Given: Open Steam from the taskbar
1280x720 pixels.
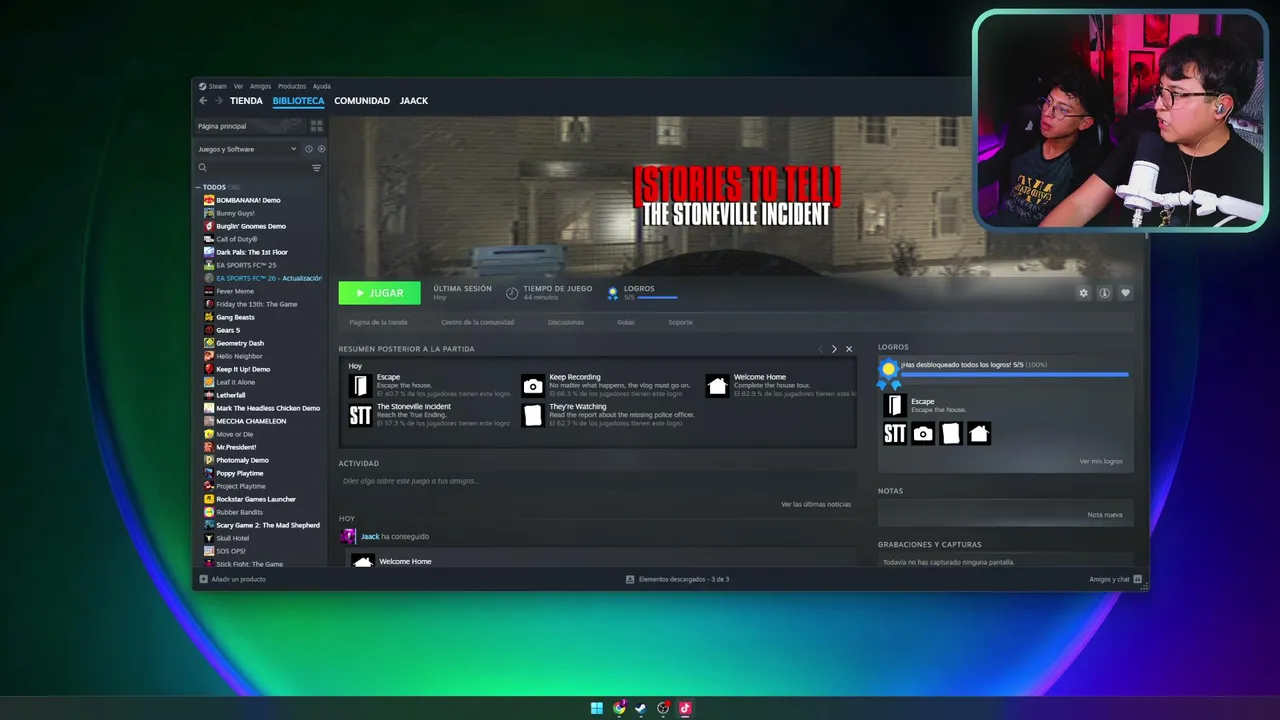Looking at the screenshot, I should click(x=641, y=708).
